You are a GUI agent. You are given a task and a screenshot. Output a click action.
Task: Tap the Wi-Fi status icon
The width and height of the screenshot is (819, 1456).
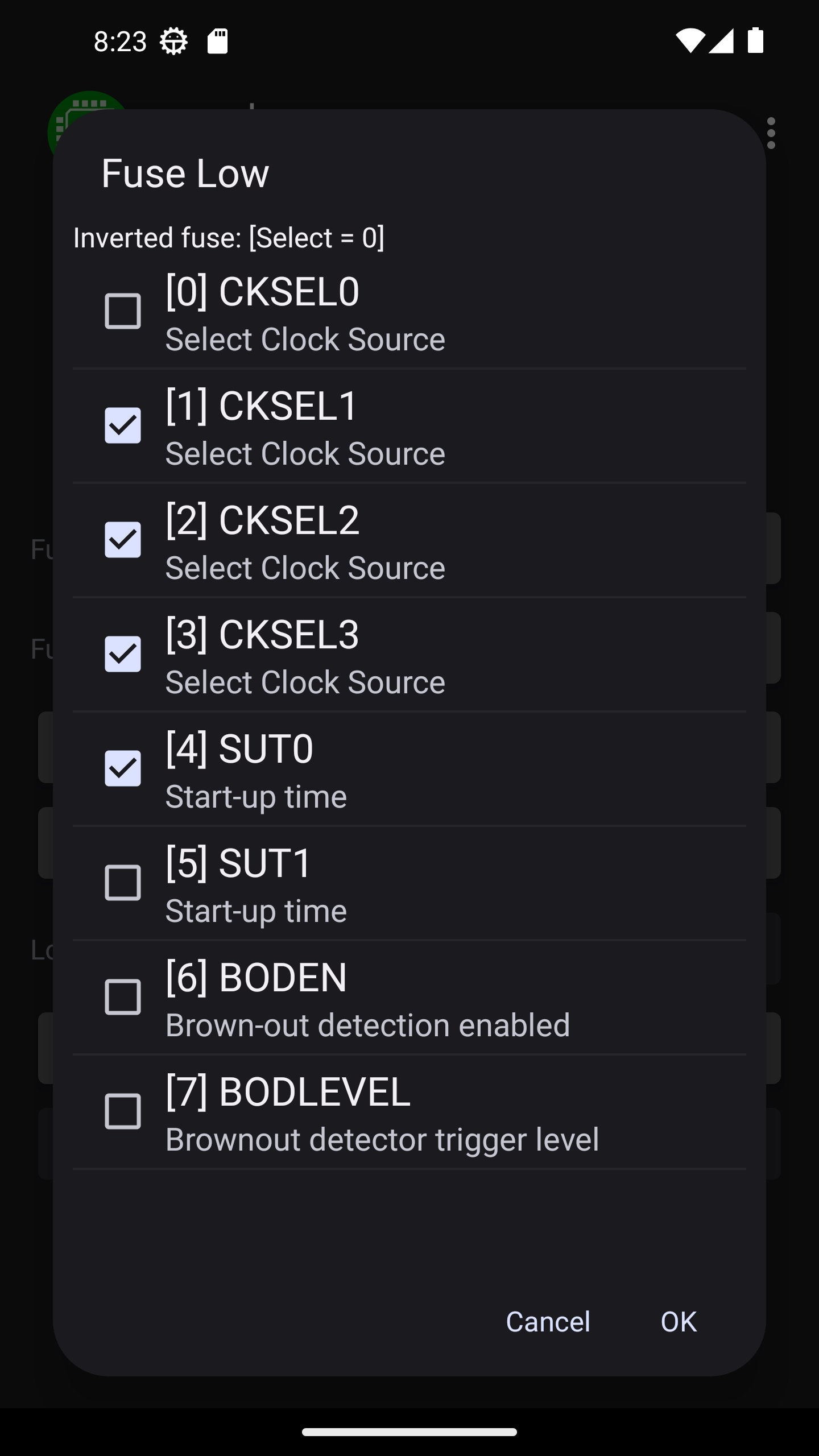690,41
